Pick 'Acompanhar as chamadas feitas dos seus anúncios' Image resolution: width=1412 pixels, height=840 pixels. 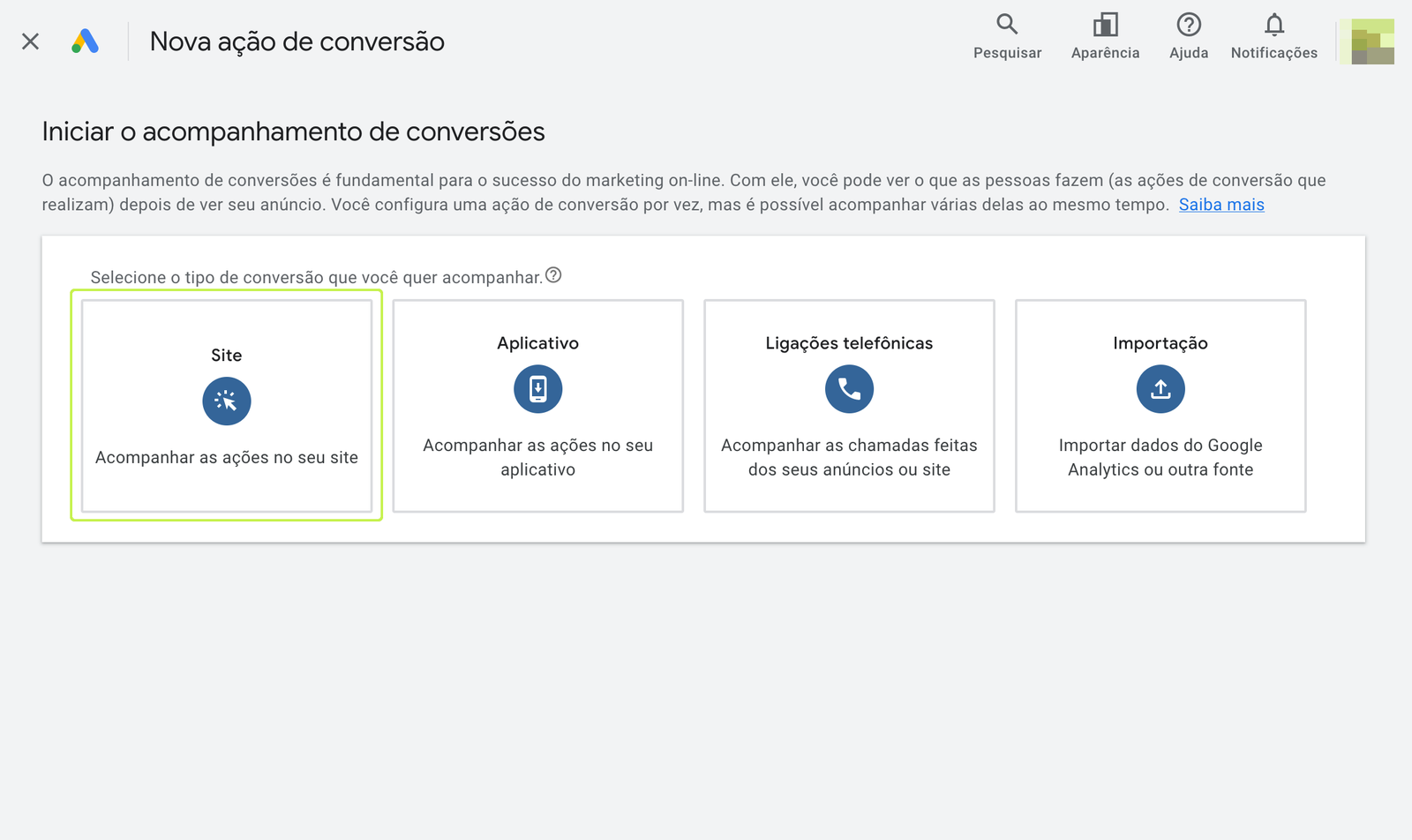click(x=849, y=457)
